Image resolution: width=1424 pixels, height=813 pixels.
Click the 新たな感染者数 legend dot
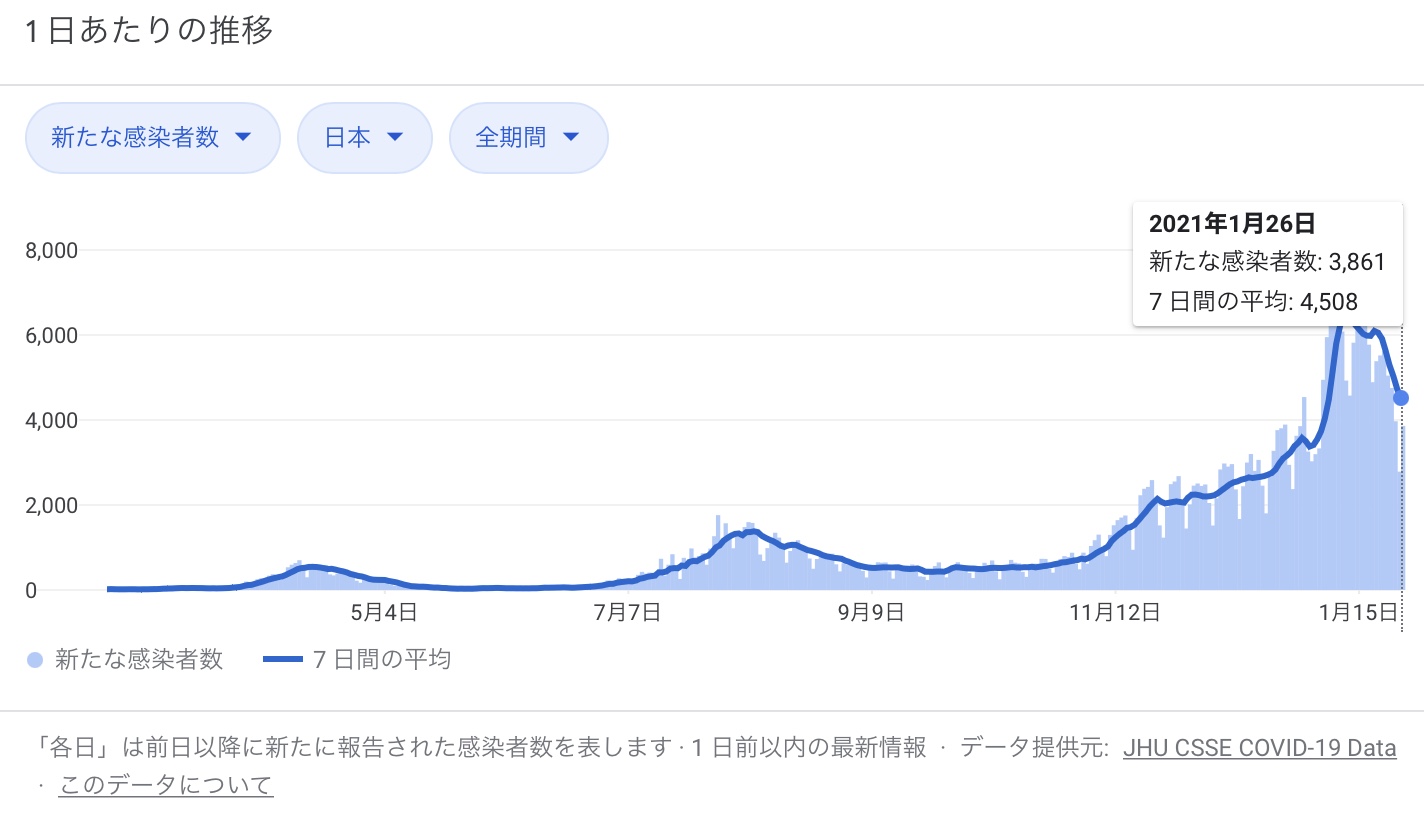[35, 660]
